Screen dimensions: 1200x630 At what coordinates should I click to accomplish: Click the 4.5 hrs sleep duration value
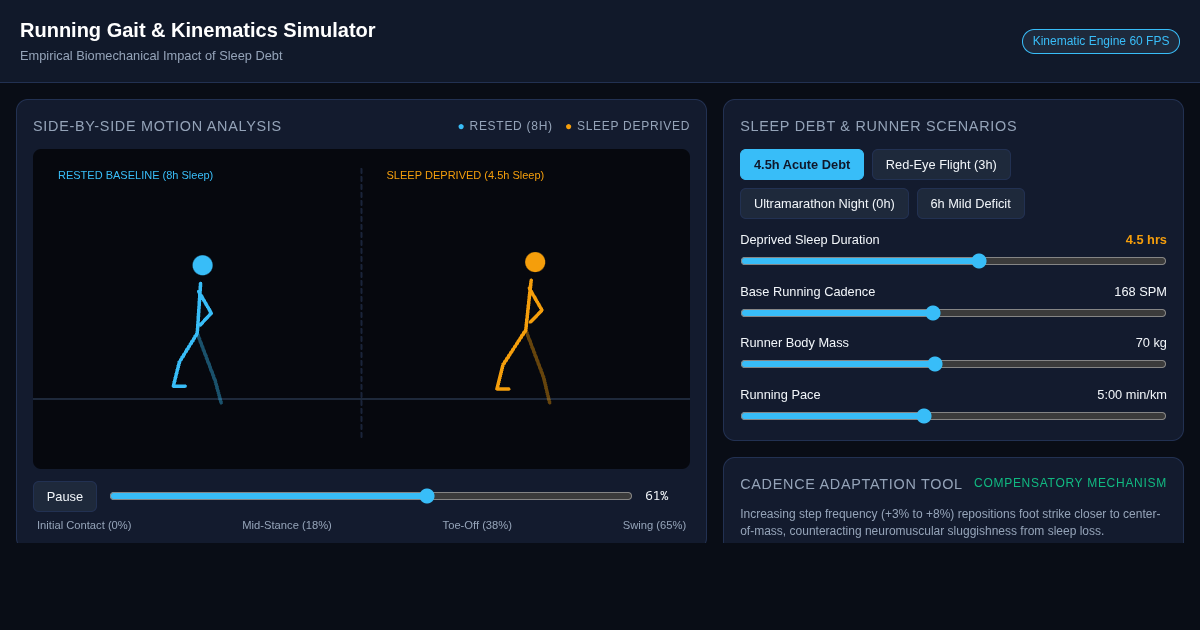point(1146,240)
